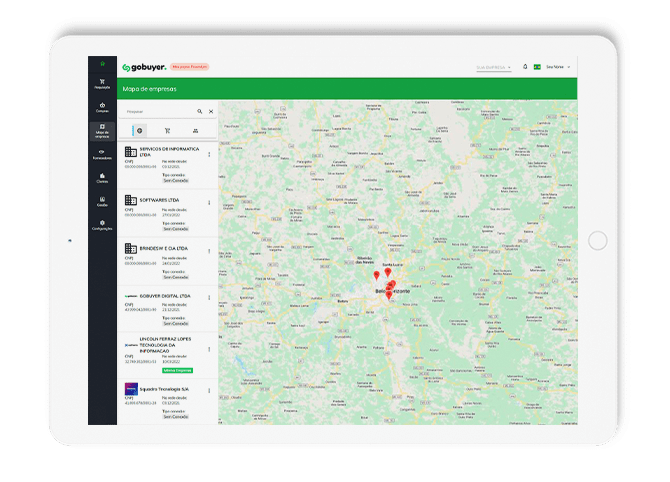Viewport: 670px width, 482px height.
Task: Open Clientes in the sidebar
Action: (102, 178)
